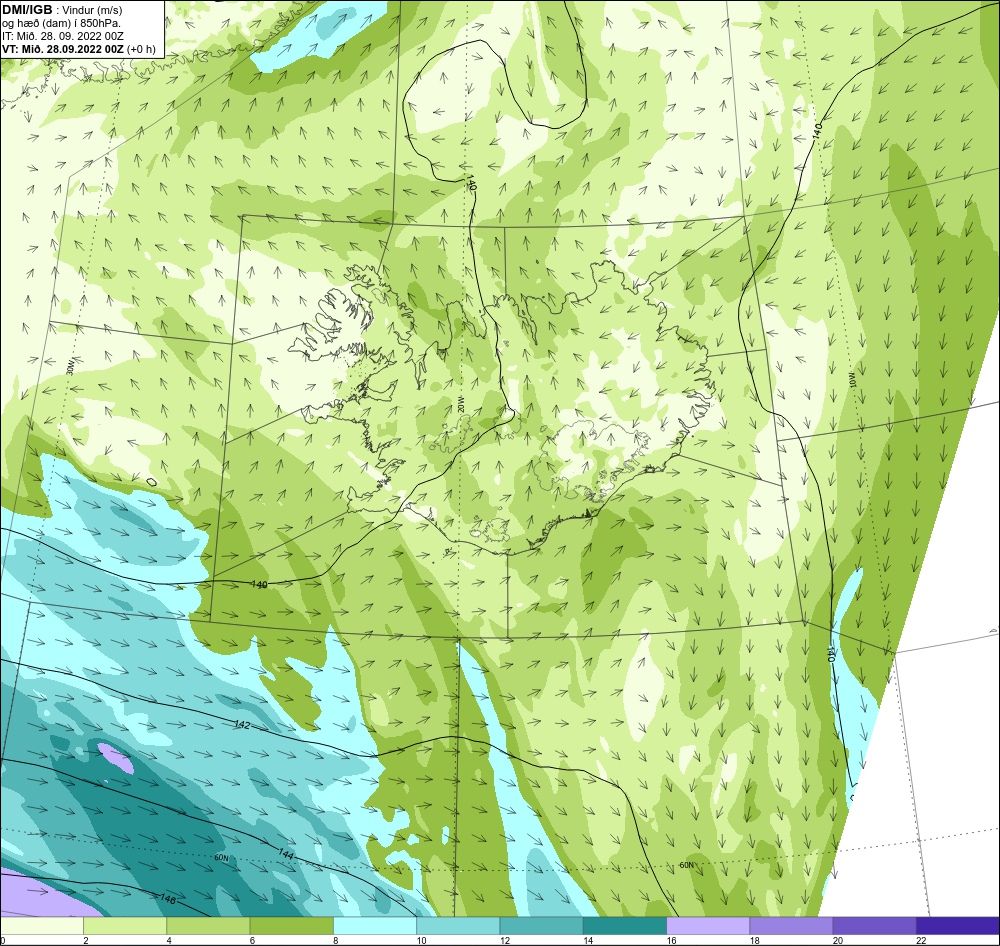Click the 4–6 m/s medium green legend swatch
The image size is (1000, 946).
208,925
